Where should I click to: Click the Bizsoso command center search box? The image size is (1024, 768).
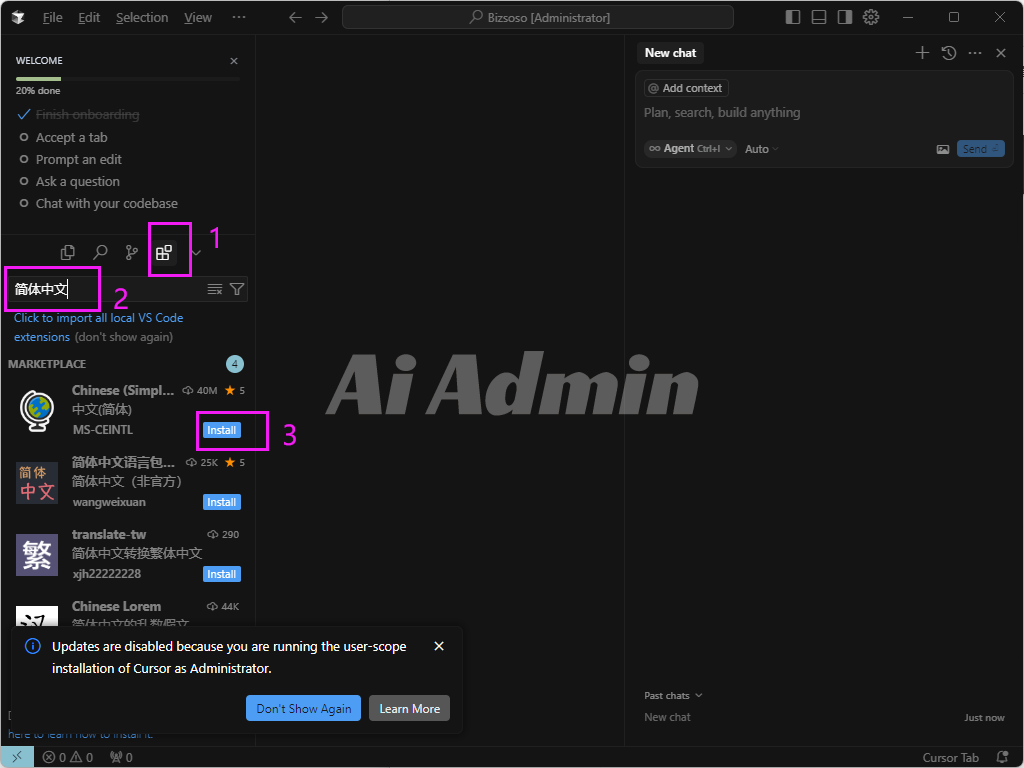point(537,18)
